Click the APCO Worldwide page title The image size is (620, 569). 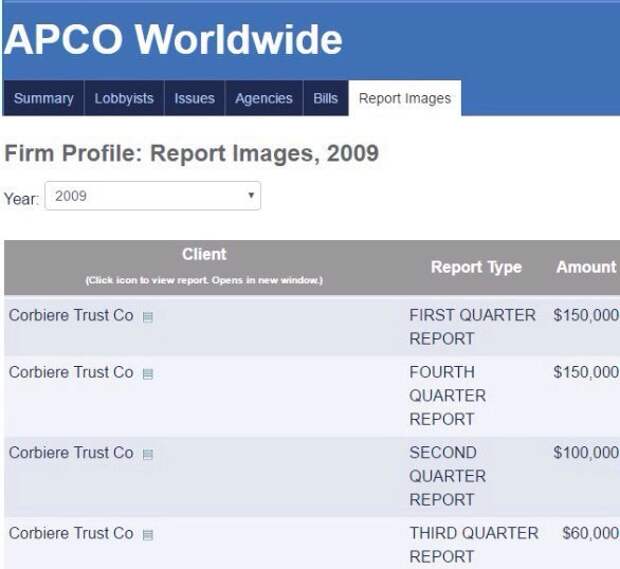pos(173,39)
